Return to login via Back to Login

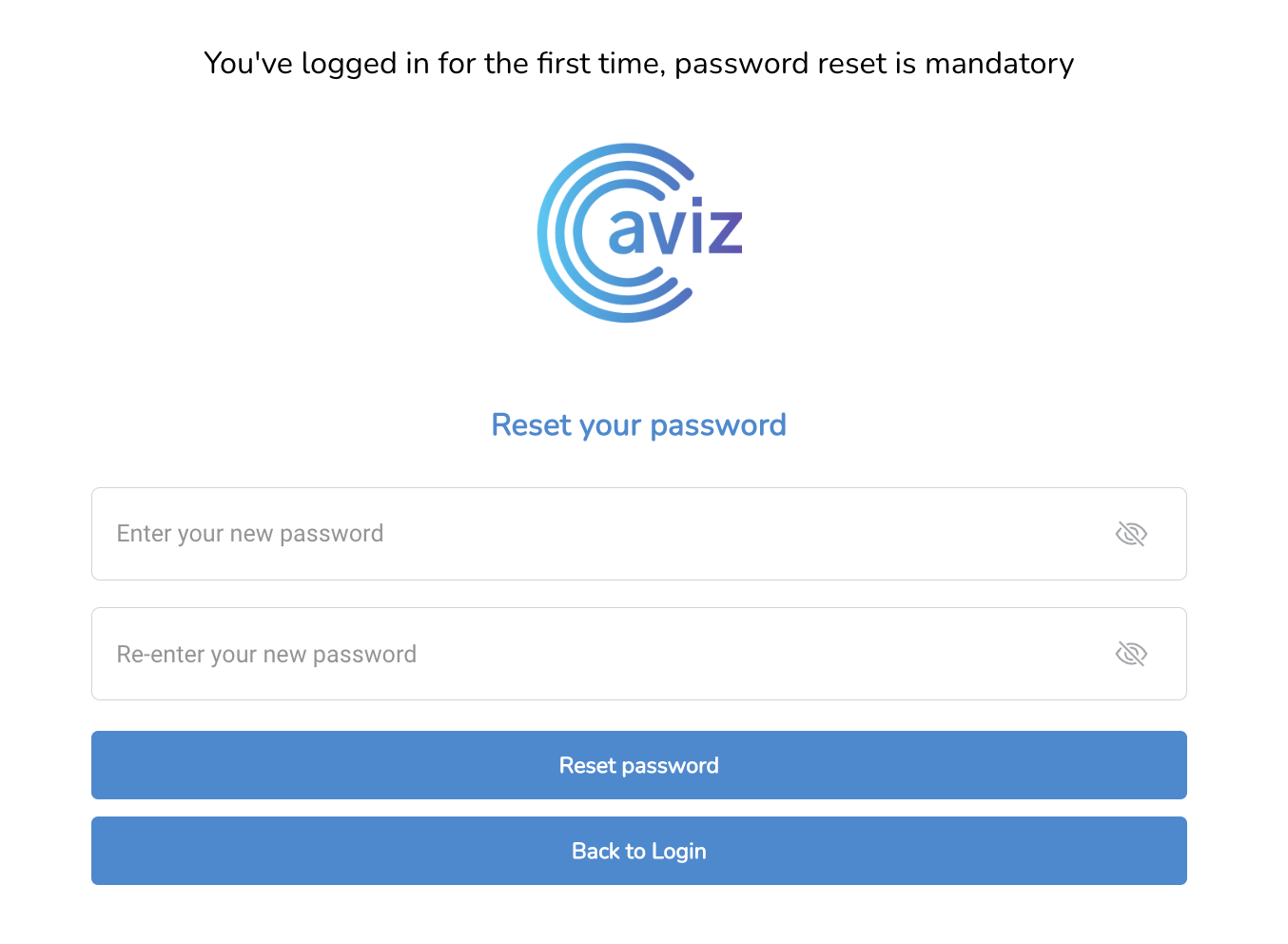coord(639,851)
